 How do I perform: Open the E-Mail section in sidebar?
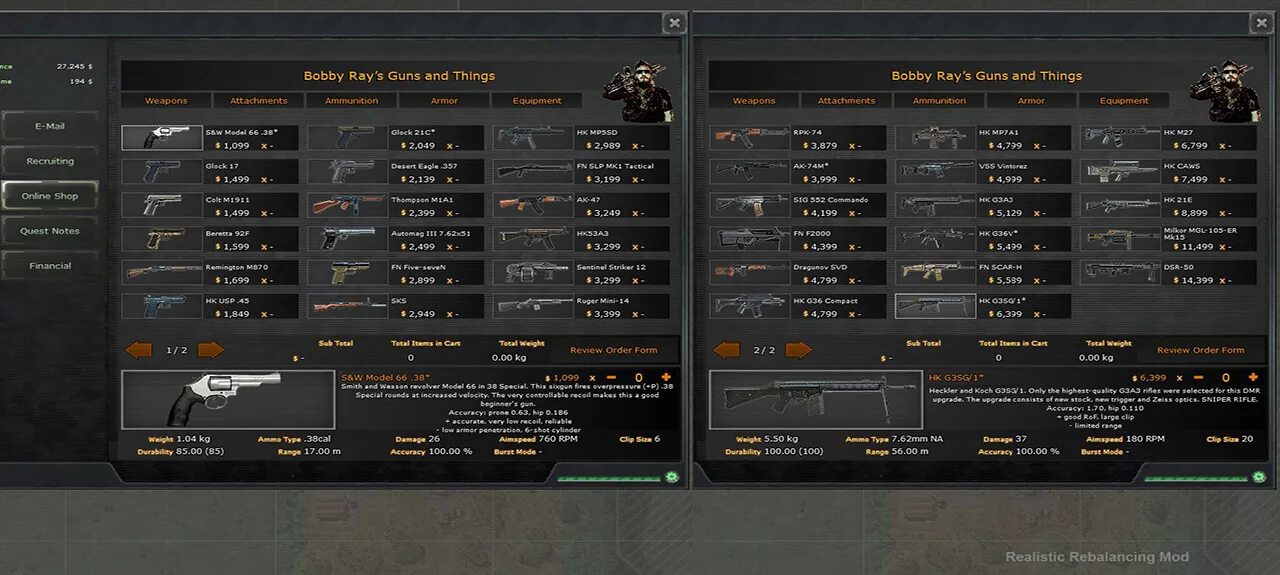[x=50, y=126]
